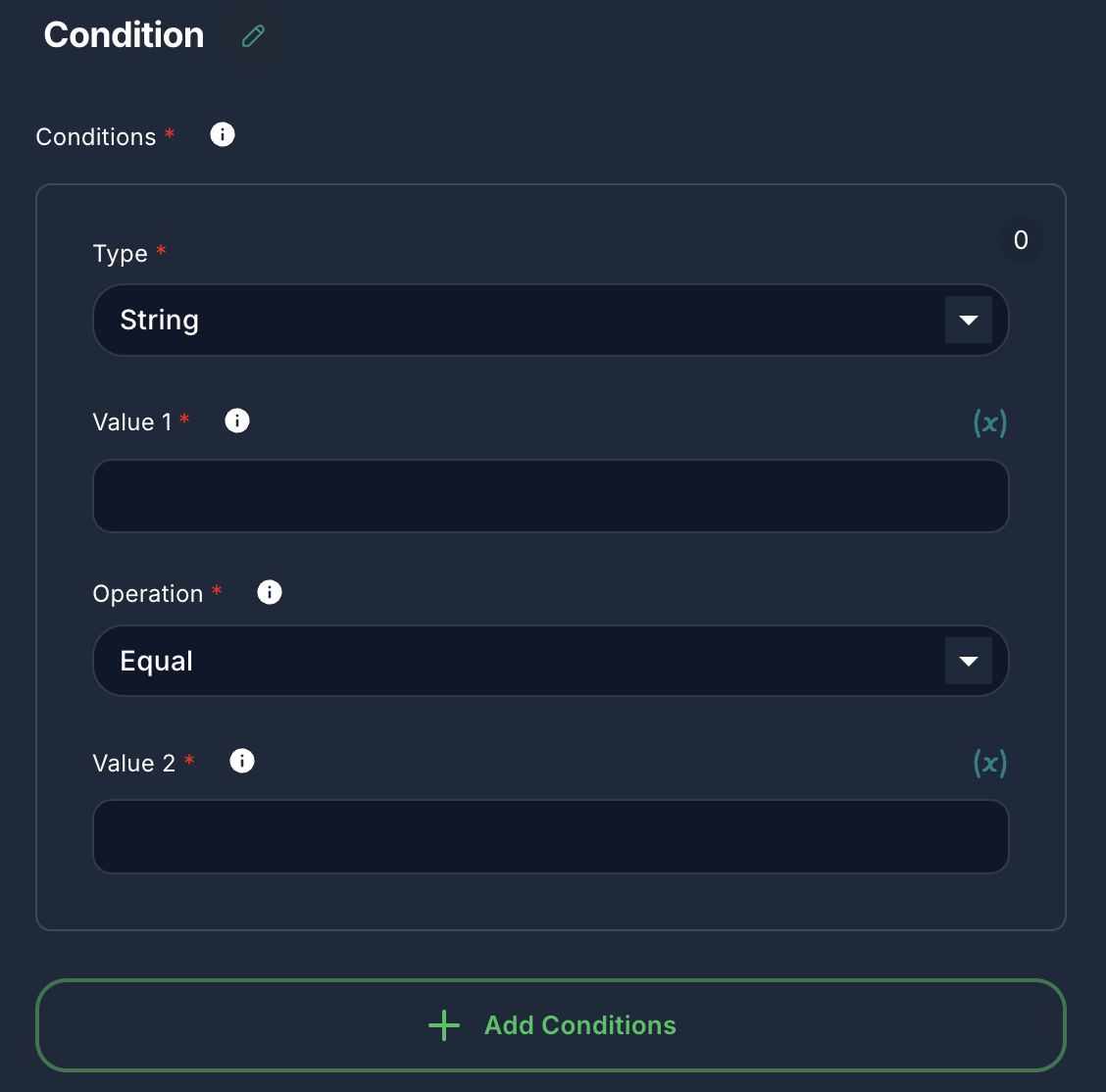The width and height of the screenshot is (1106, 1092).
Task: Enable expression mode (x) for Value 1
Action: (x=989, y=422)
